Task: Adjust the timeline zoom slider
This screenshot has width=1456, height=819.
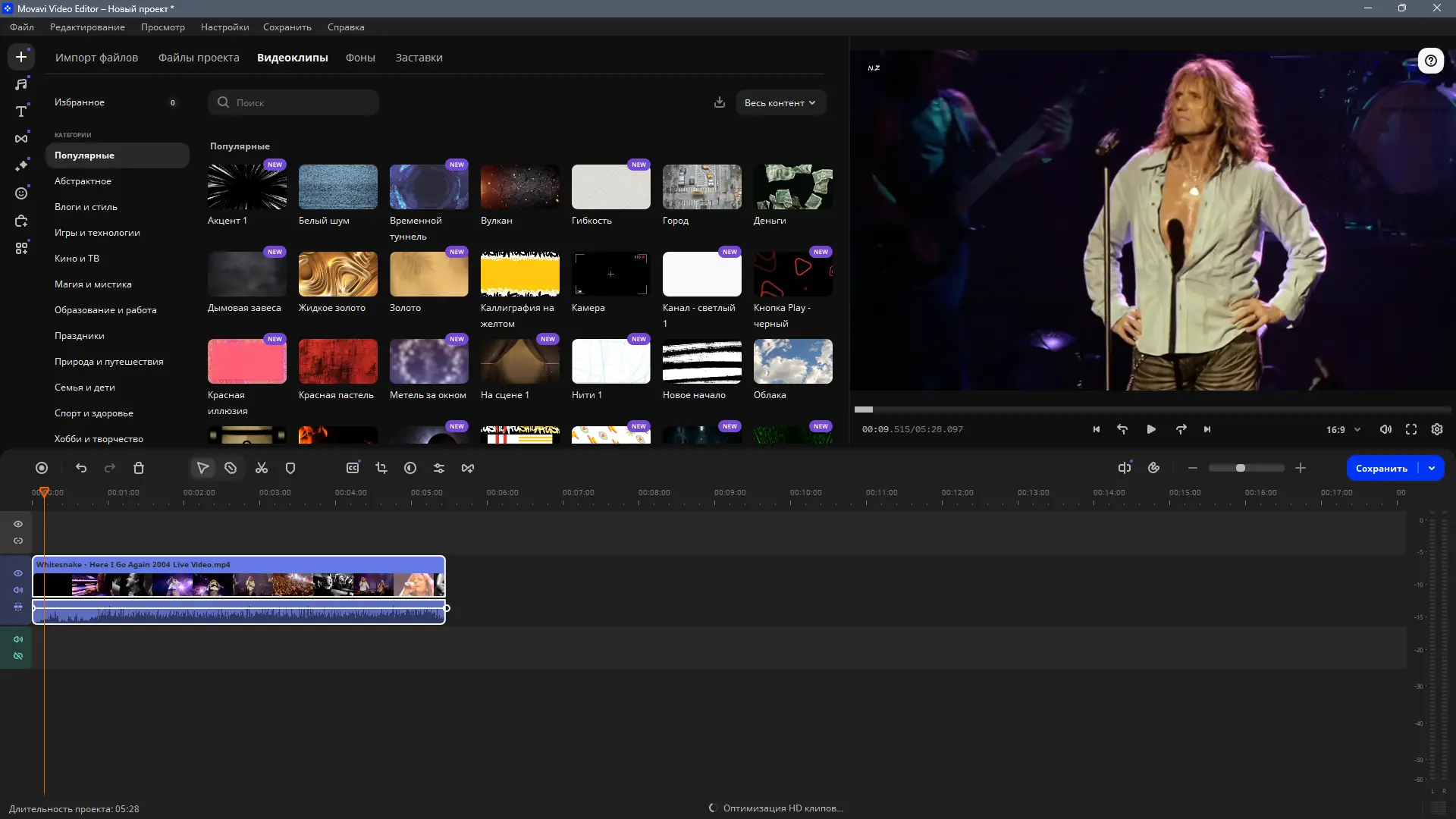Action: coord(1241,469)
